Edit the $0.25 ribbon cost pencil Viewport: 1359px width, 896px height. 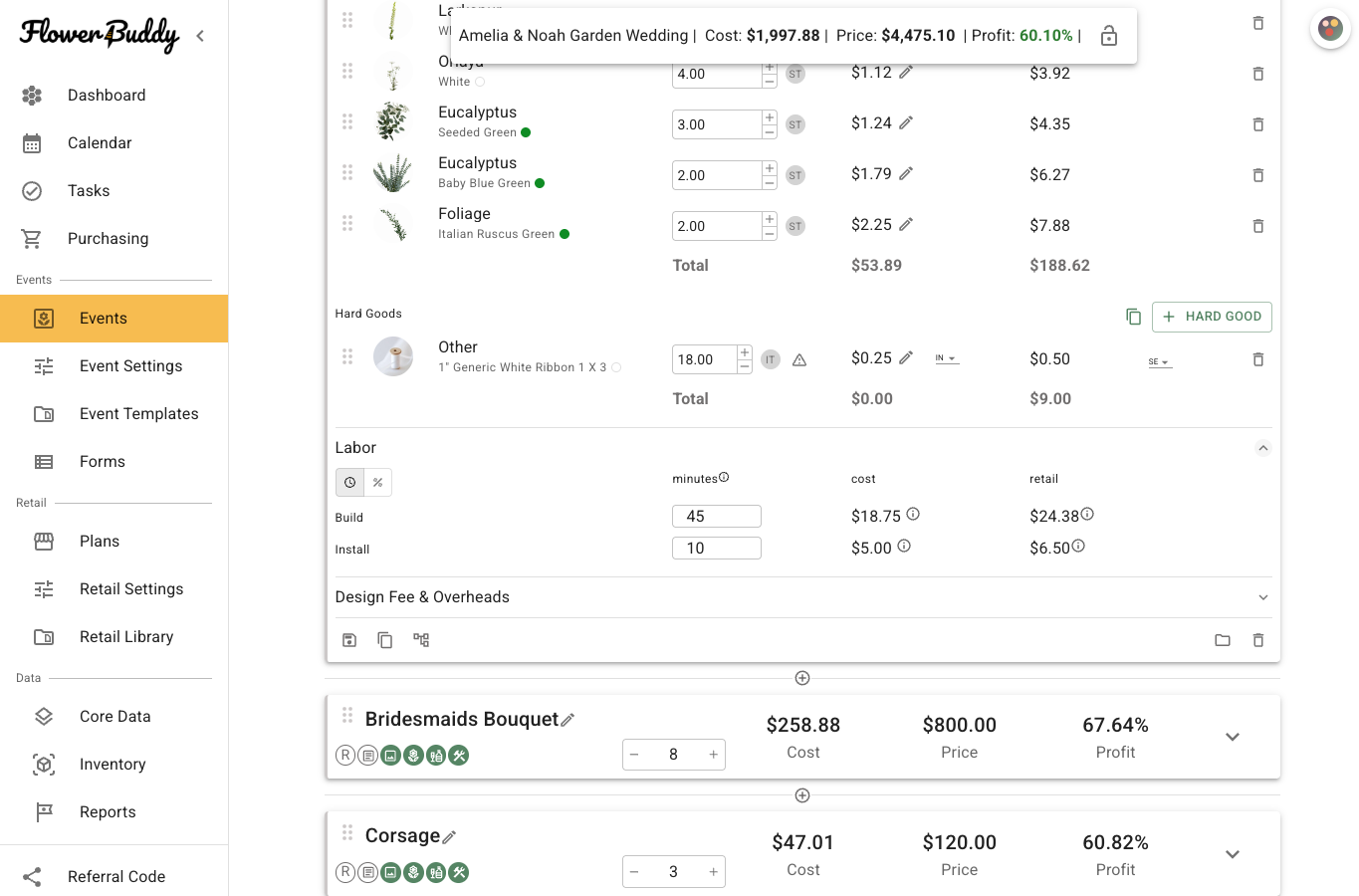point(906,357)
